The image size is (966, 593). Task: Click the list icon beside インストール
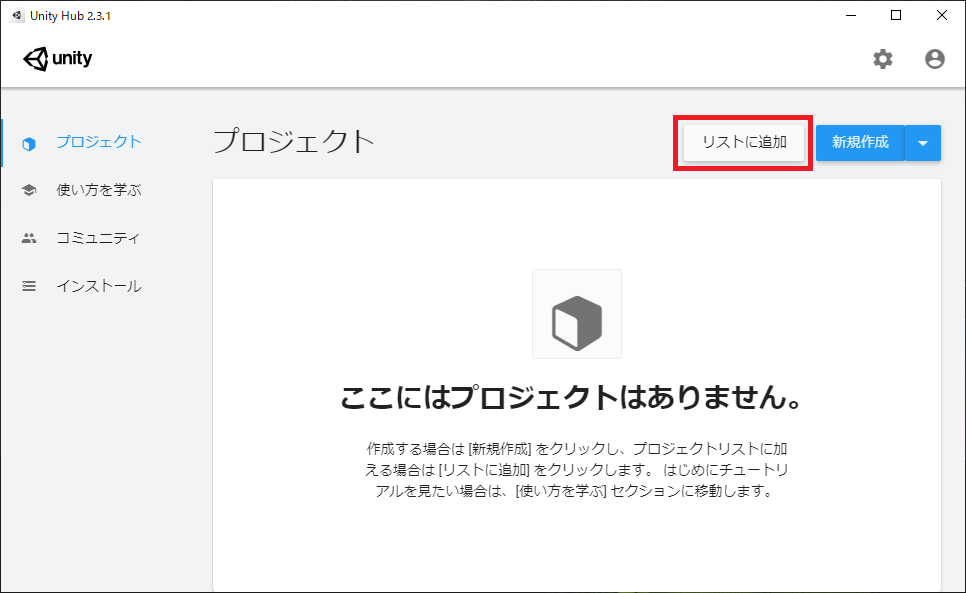pyautogui.click(x=29, y=286)
